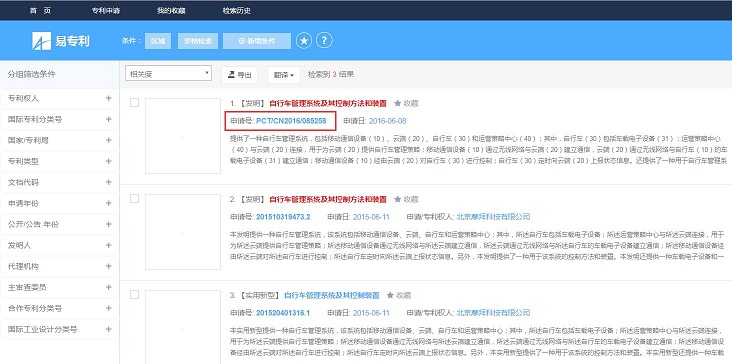732x364 pixels.
Task: Click the 检索到 3 结果 count text
Action: click(x=331, y=74)
